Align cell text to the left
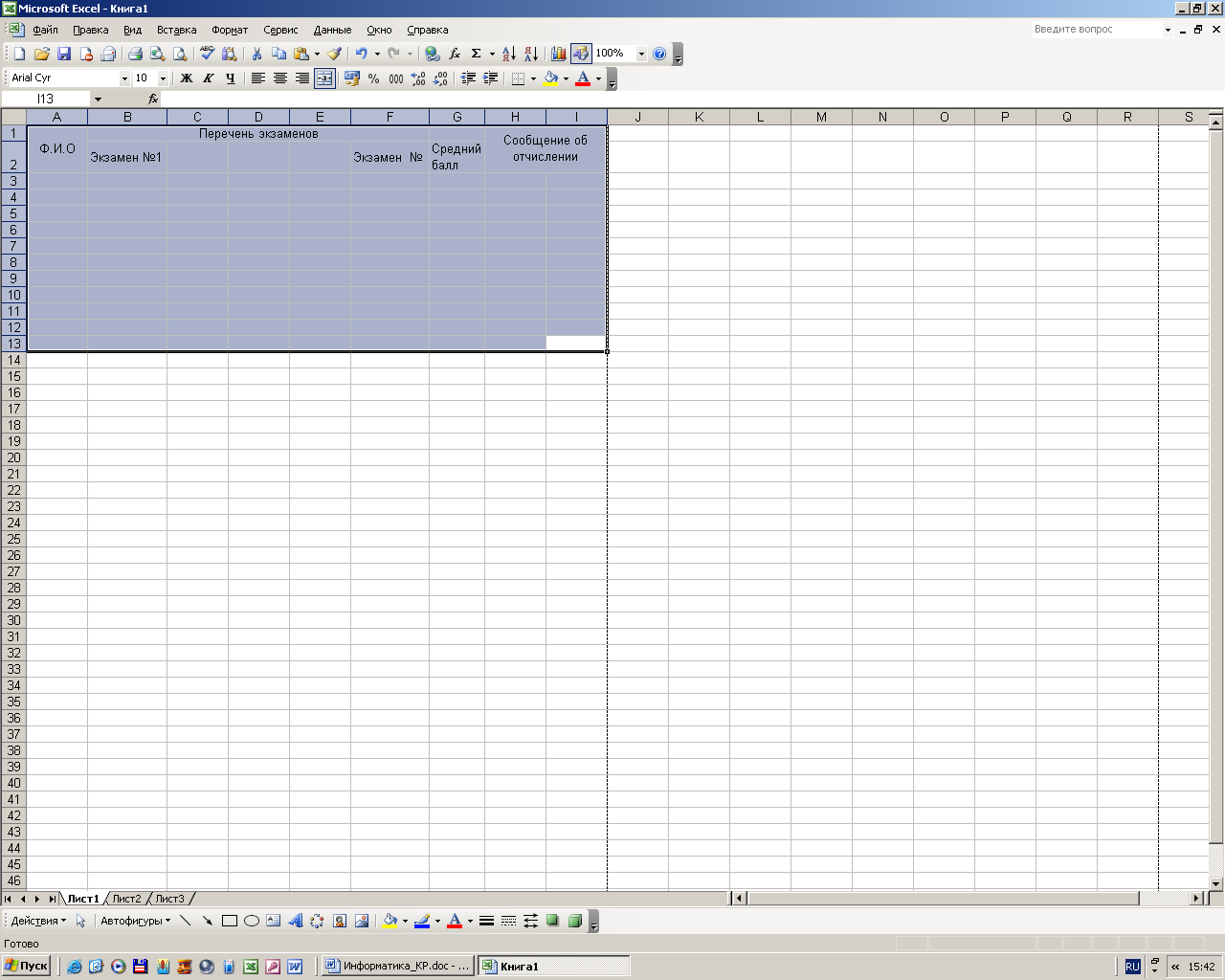 (x=257, y=78)
